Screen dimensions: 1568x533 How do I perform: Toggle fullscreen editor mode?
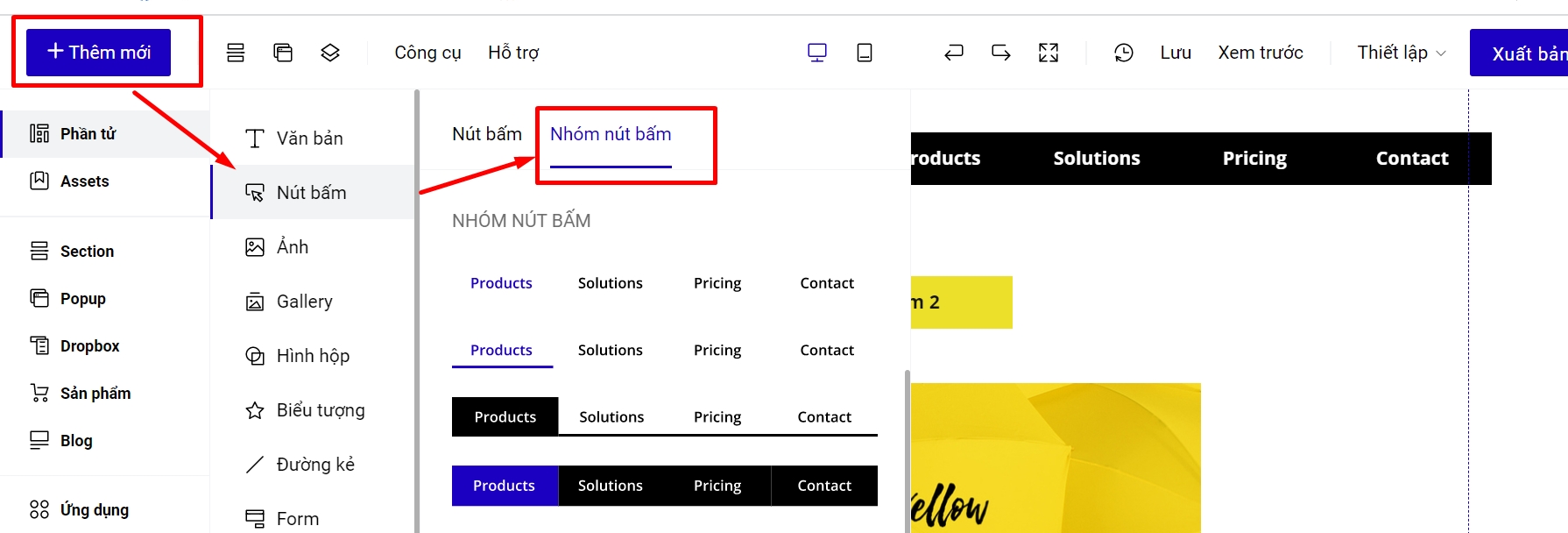point(1048,53)
